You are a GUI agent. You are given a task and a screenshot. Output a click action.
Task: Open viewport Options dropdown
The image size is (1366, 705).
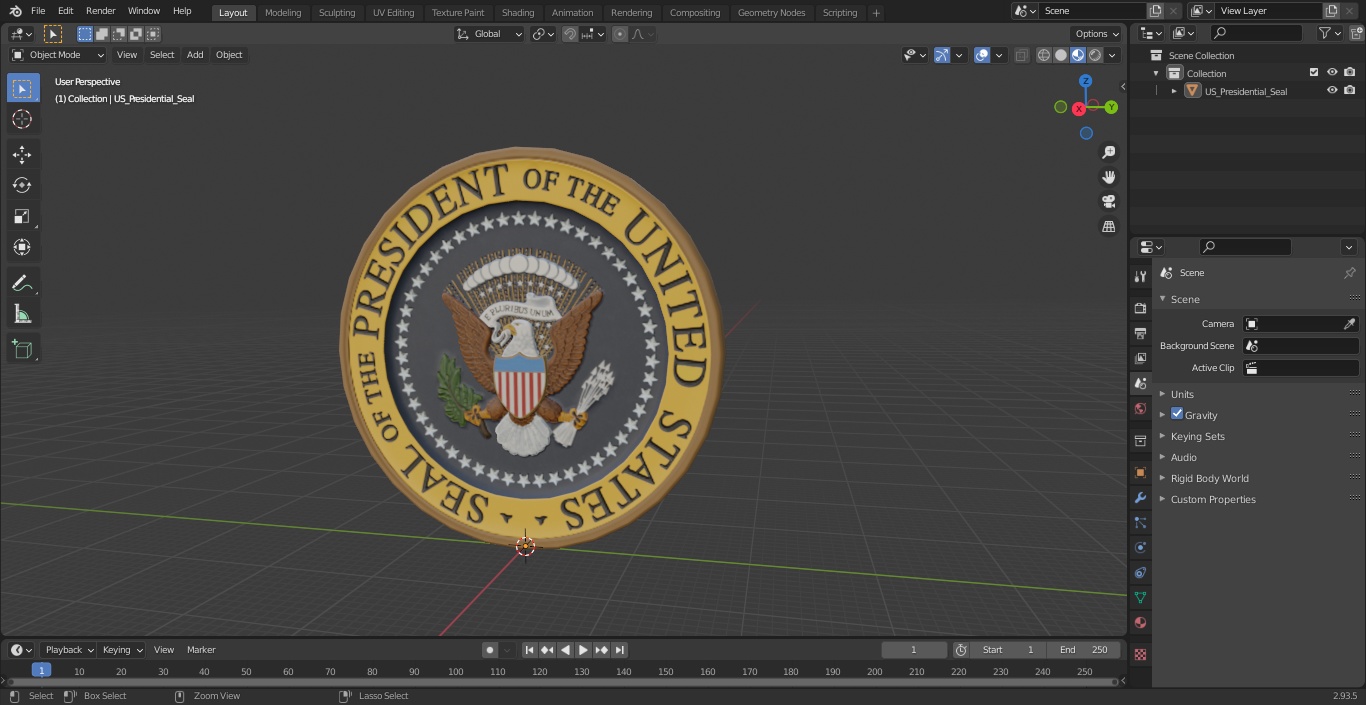click(x=1097, y=34)
